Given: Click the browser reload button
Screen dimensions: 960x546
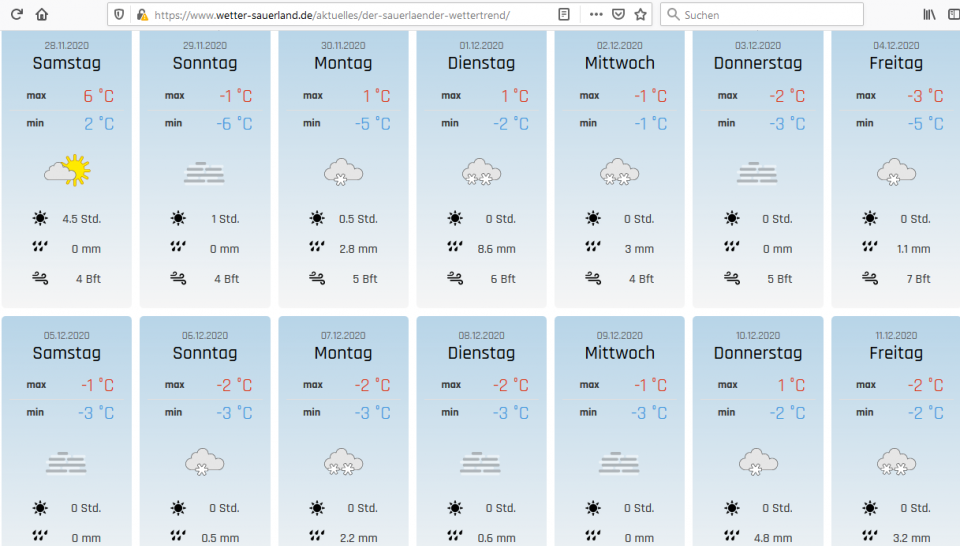Looking at the screenshot, I should (16, 15).
